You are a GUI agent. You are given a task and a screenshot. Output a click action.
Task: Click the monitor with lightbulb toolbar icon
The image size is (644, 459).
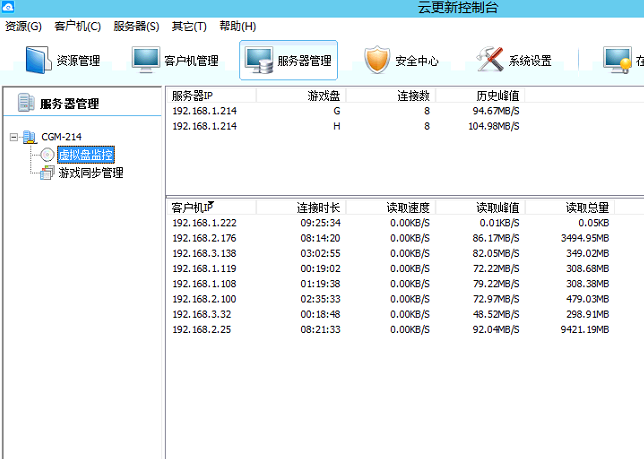[x=617, y=60]
